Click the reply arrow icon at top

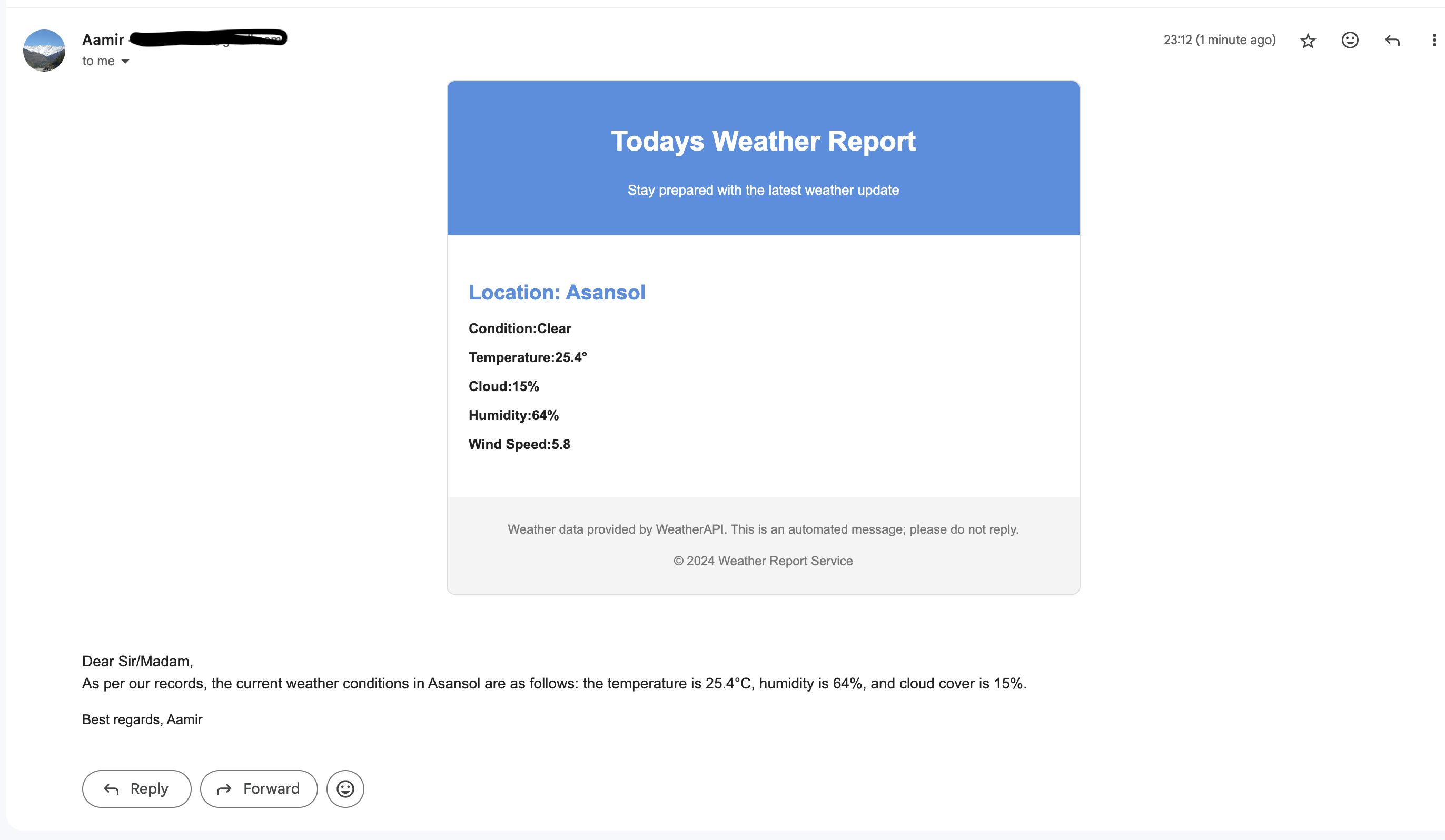1392,40
